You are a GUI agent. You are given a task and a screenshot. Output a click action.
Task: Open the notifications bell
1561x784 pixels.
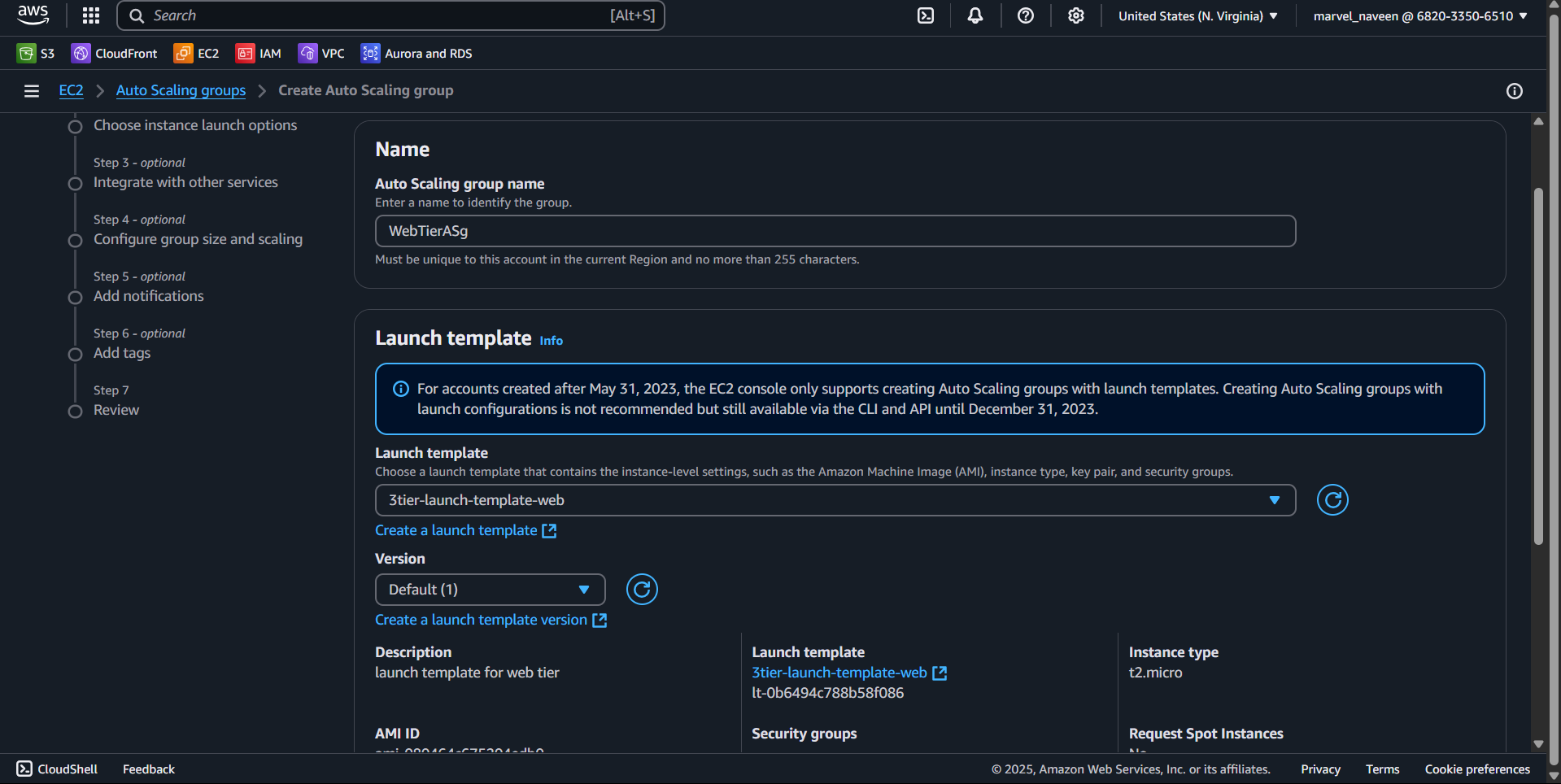tap(975, 15)
